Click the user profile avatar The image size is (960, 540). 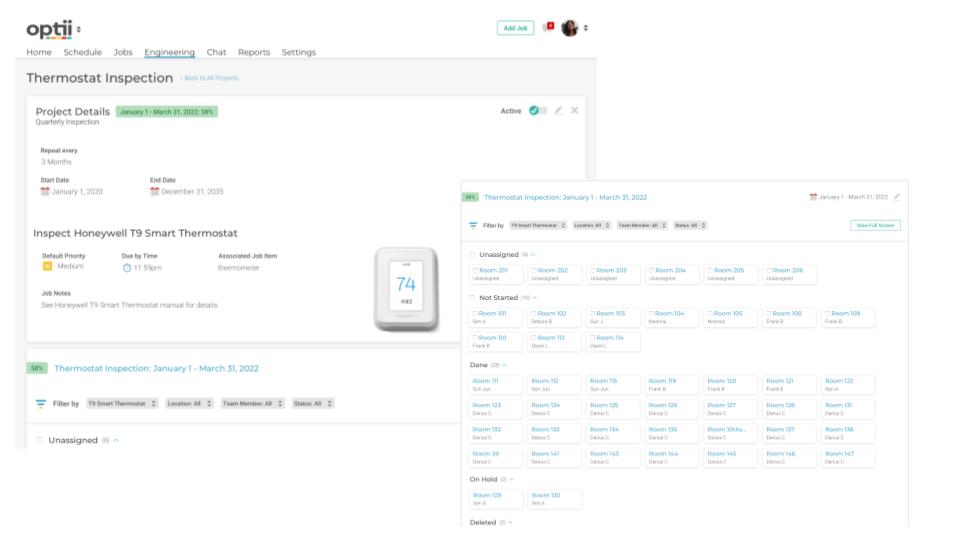[x=569, y=28]
